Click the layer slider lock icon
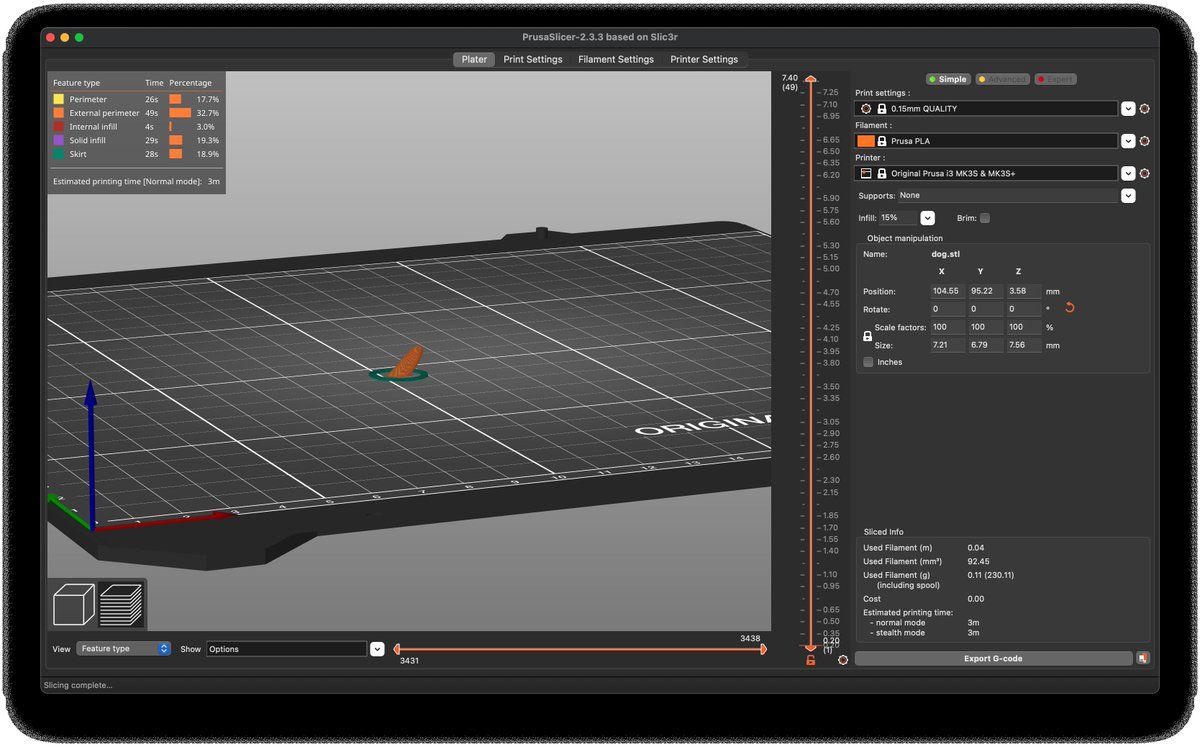Image resolution: width=1200 pixels, height=747 pixels. click(811, 660)
